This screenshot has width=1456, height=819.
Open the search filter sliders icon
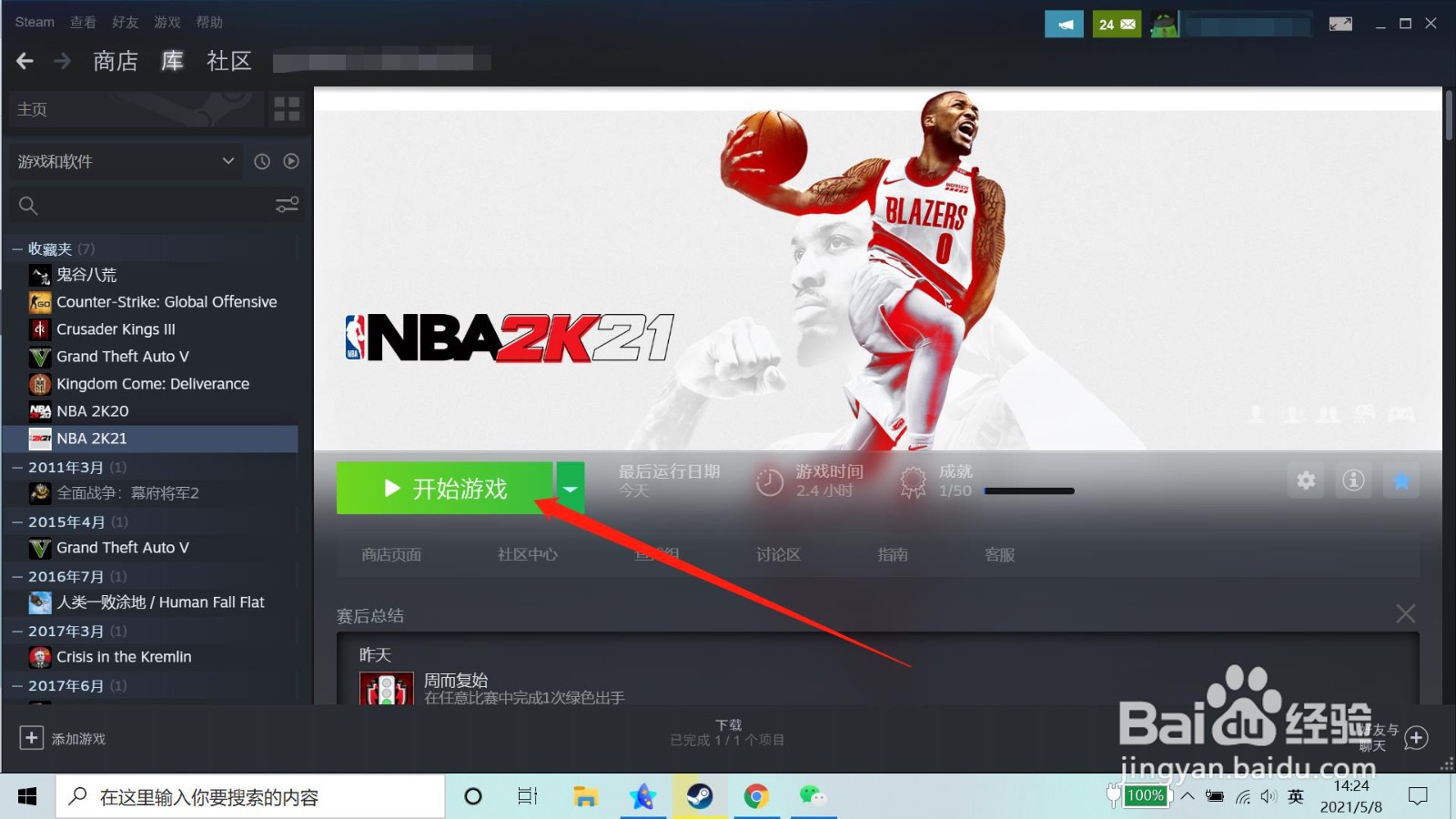pos(287,206)
